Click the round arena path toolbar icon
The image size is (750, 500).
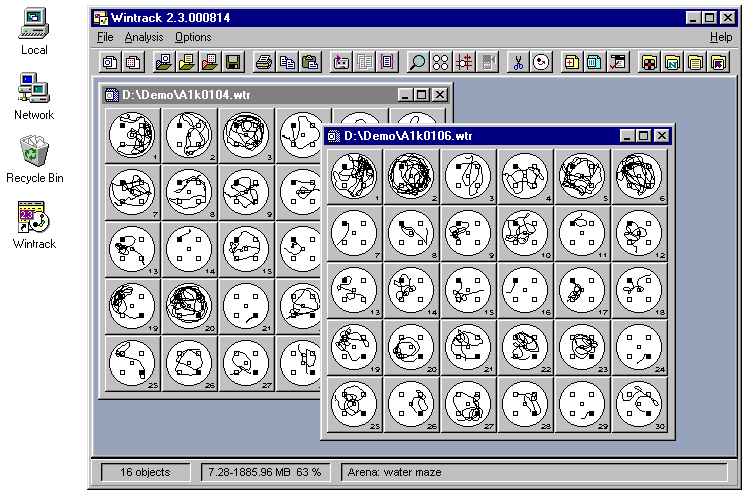coord(541,62)
